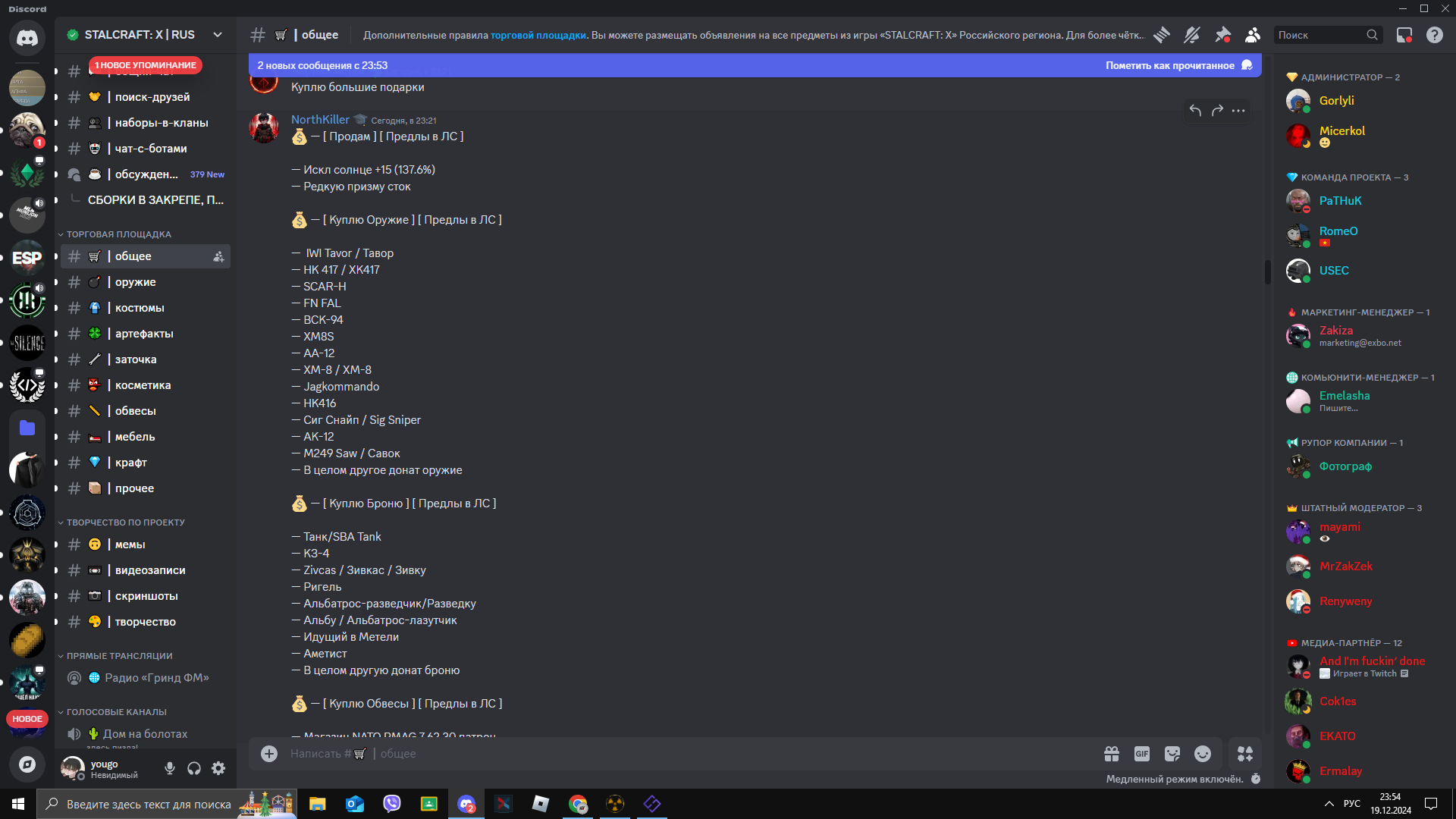Image resolution: width=1456 pixels, height=819 pixels.
Task: Open the мебель channel
Action: pyautogui.click(x=146, y=437)
